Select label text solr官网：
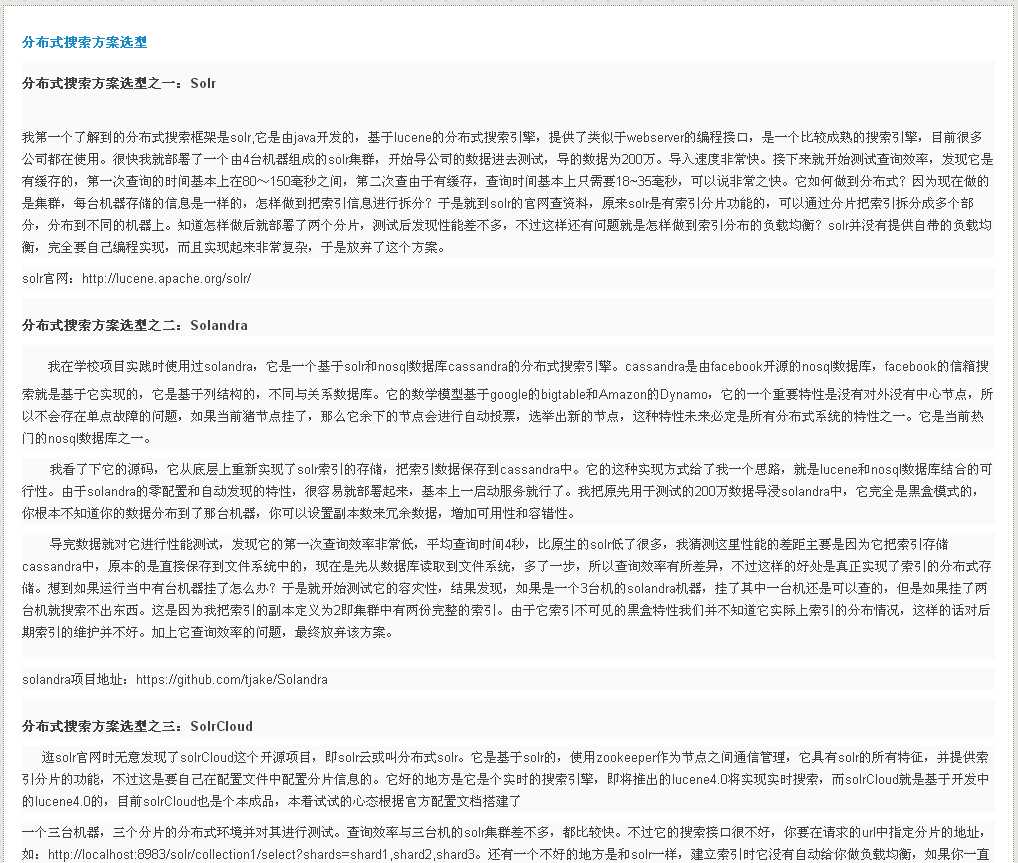Screen dimensions: 1018x863 (x=51, y=279)
